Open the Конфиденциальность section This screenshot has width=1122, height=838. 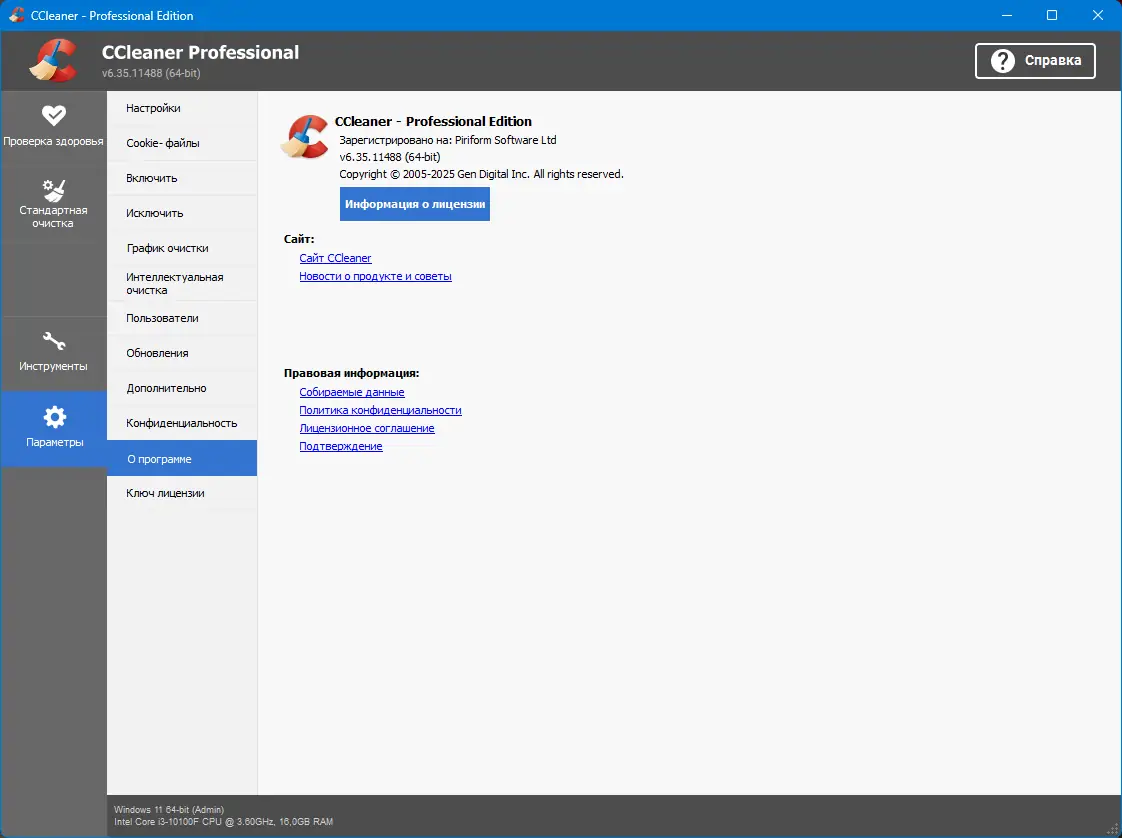pos(182,424)
